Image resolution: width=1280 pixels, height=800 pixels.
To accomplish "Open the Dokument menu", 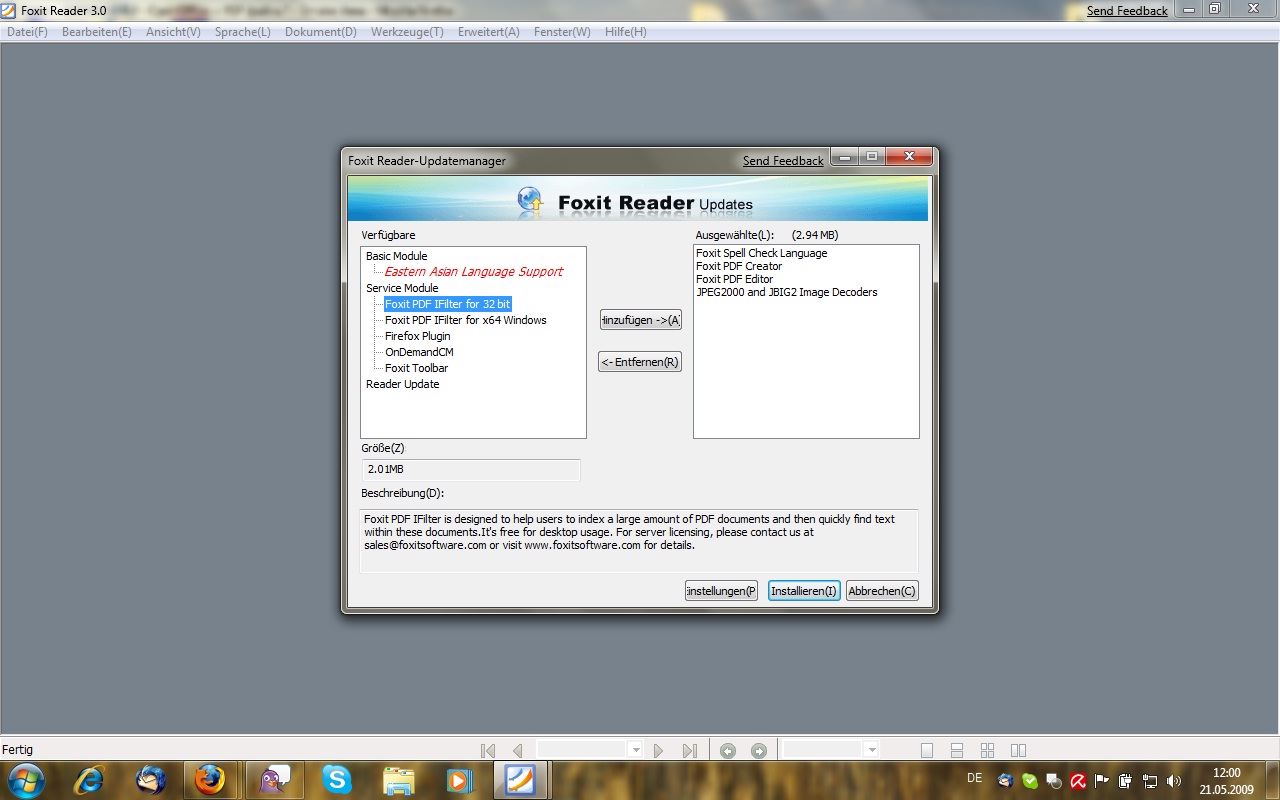I will [320, 32].
